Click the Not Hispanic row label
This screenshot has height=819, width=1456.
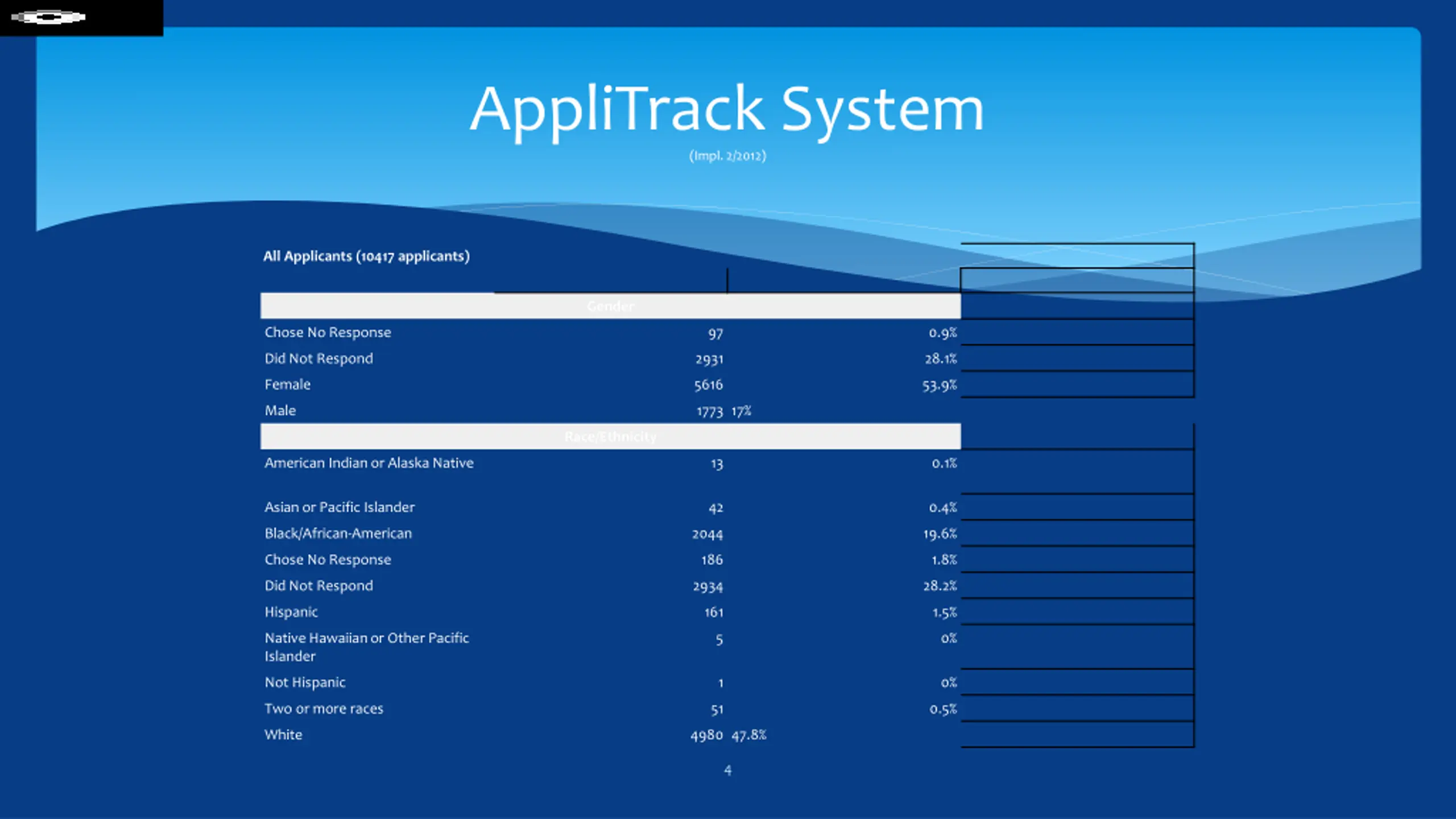click(x=305, y=682)
